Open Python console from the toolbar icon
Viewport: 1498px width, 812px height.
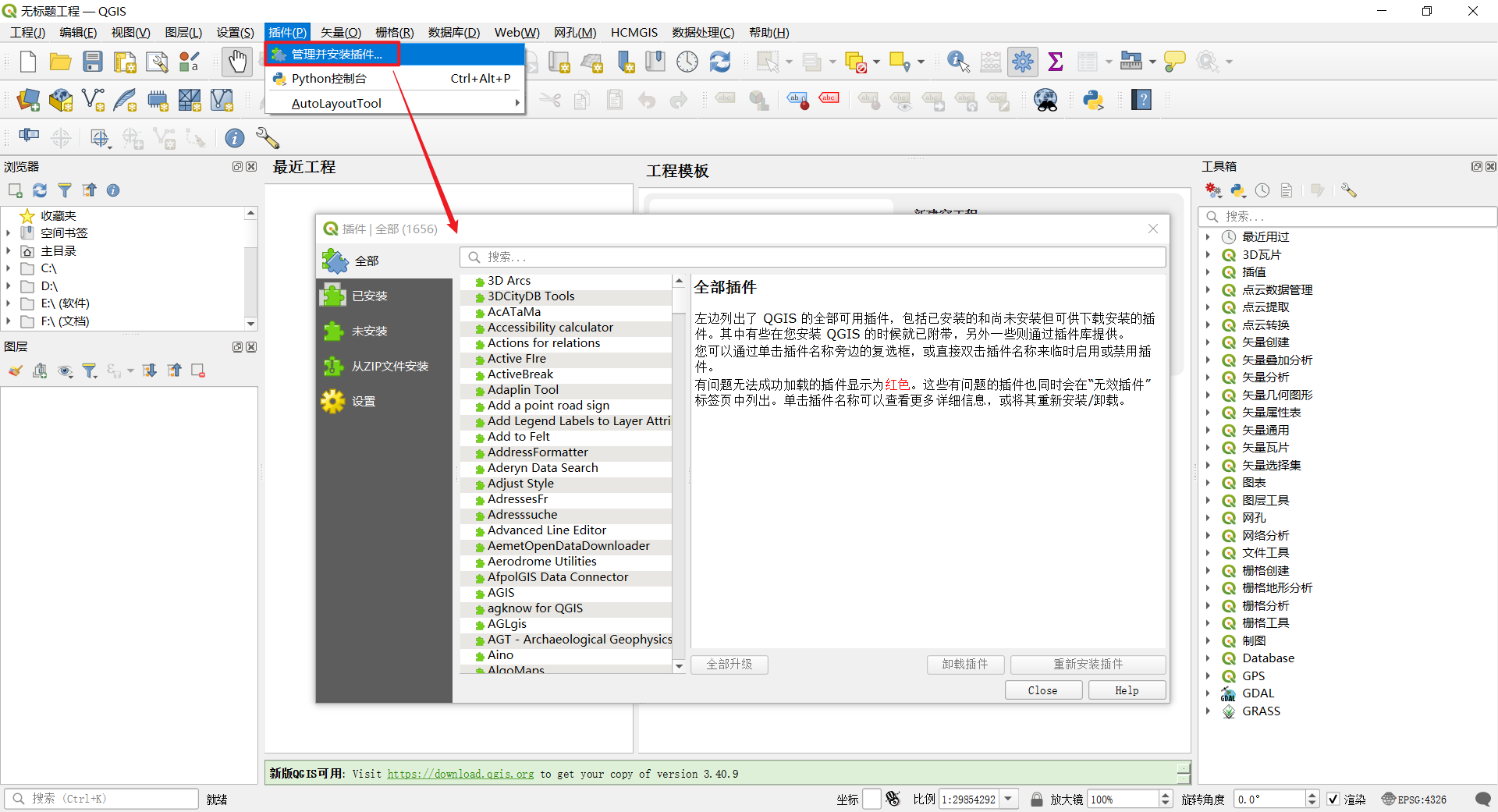pyautogui.click(x=1093, y=100)
